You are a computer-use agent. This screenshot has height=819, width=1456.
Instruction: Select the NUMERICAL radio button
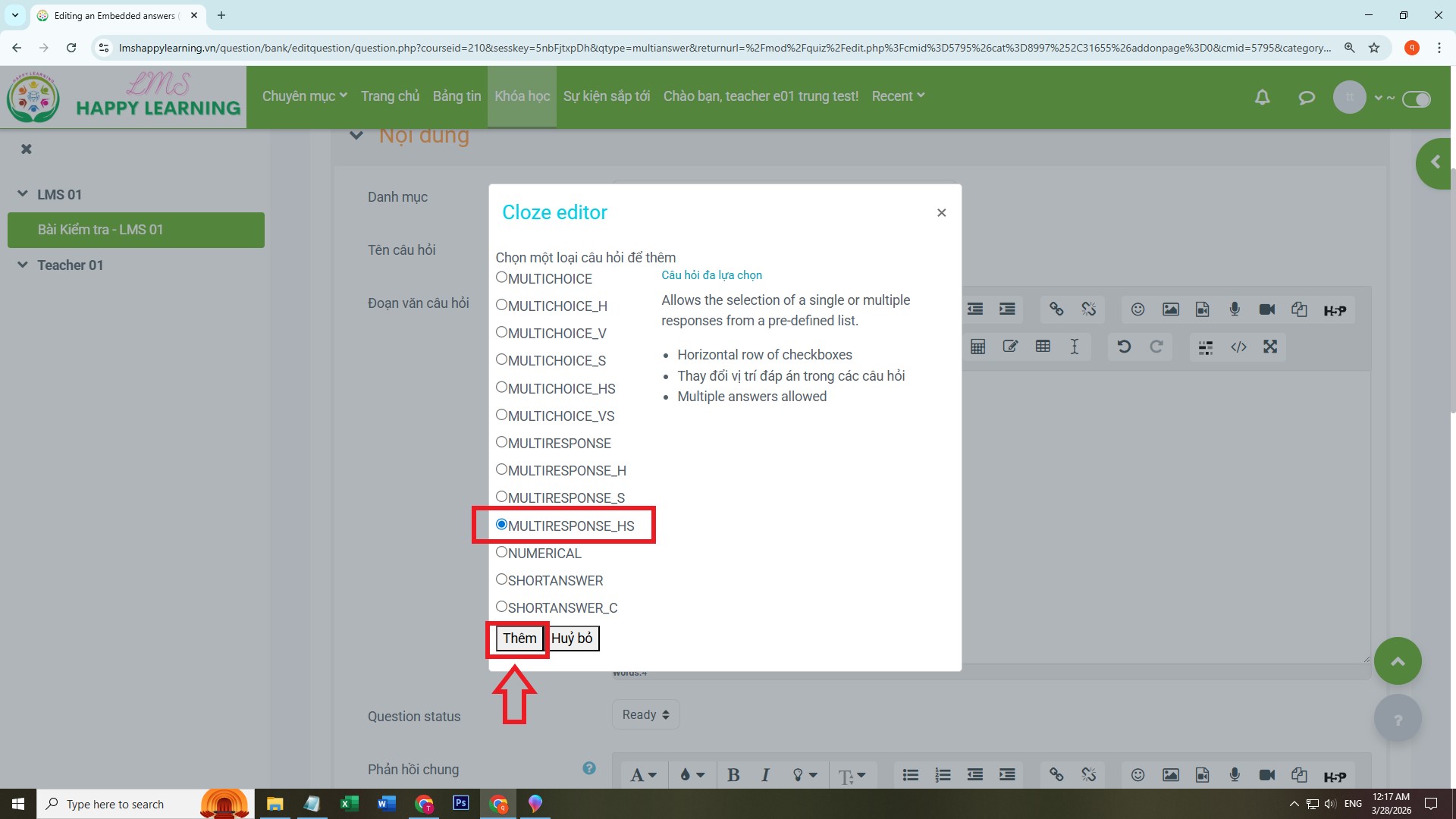tap(501, 553)
